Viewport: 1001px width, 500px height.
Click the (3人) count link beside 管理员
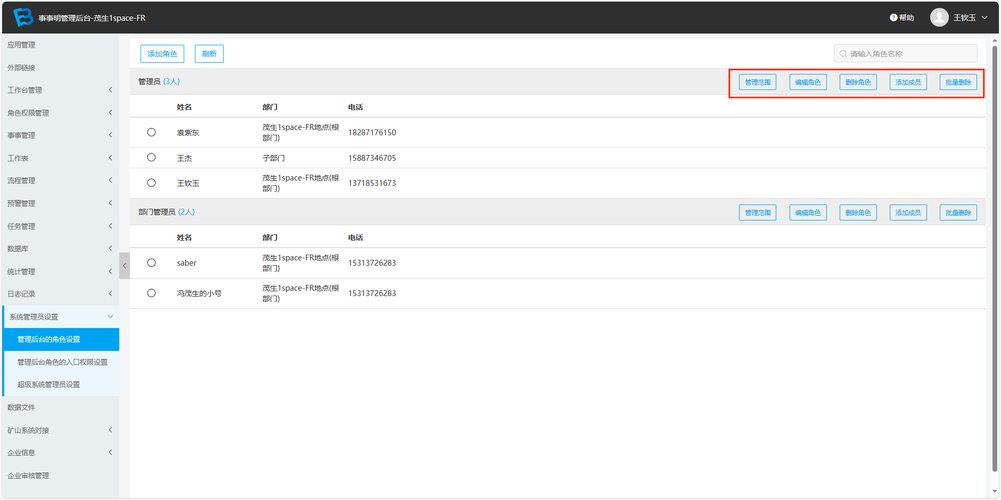point(172,82)
